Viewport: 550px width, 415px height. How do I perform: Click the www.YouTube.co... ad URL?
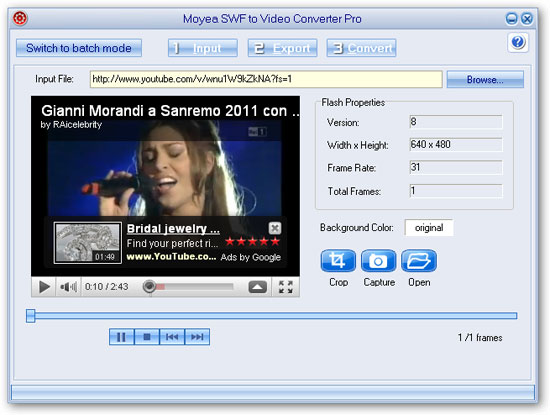[171, 256]
